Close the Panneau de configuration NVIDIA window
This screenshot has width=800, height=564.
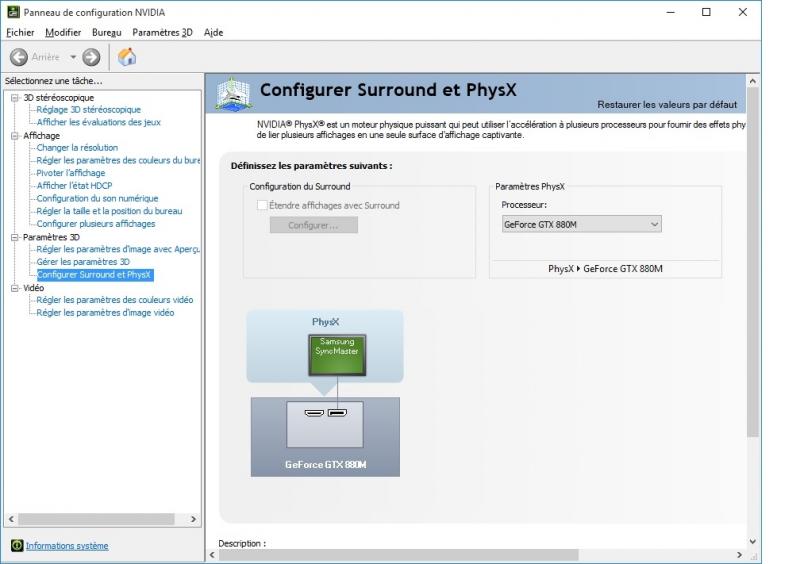743,12
